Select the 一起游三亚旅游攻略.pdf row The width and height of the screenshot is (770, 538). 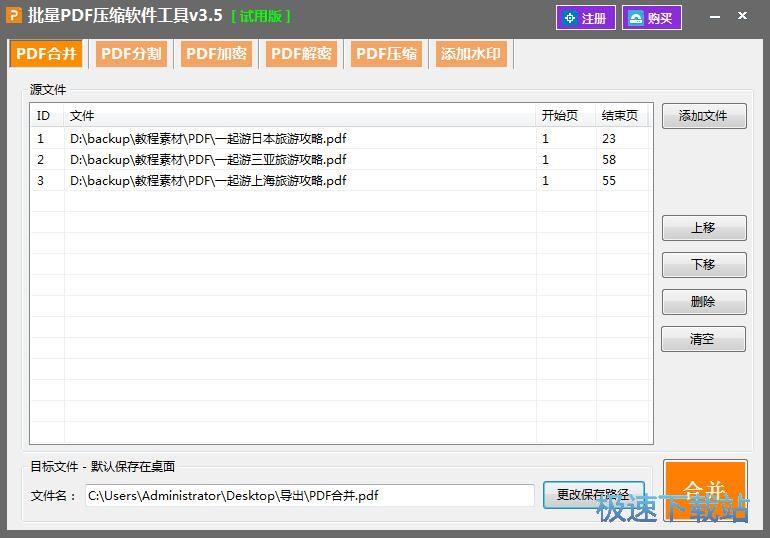(x=341, y=160)
